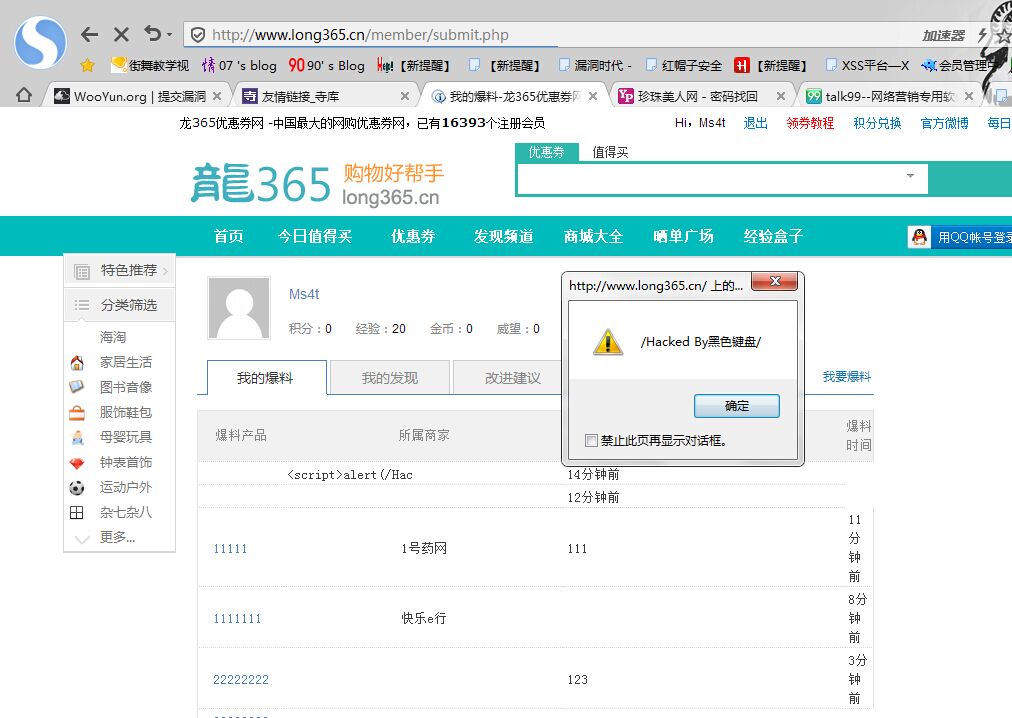1012x718 pixels.
Task: Expand the search box dropdown arrow
Action: click(910, 176)
